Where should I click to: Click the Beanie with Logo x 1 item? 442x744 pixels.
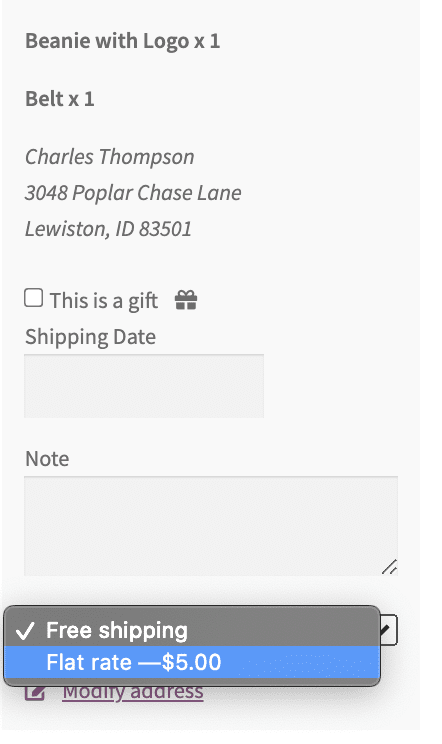[122, 41]
